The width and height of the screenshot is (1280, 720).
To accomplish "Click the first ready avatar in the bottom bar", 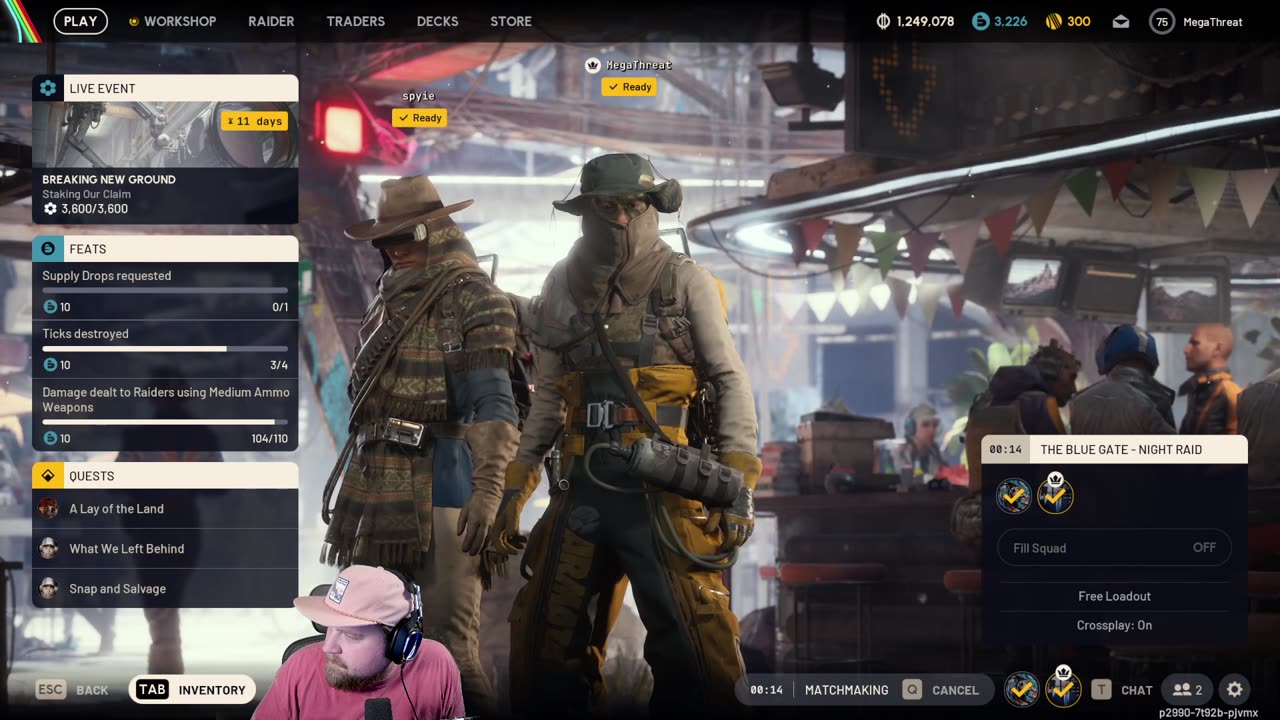I will click(x=1021, y=689).
